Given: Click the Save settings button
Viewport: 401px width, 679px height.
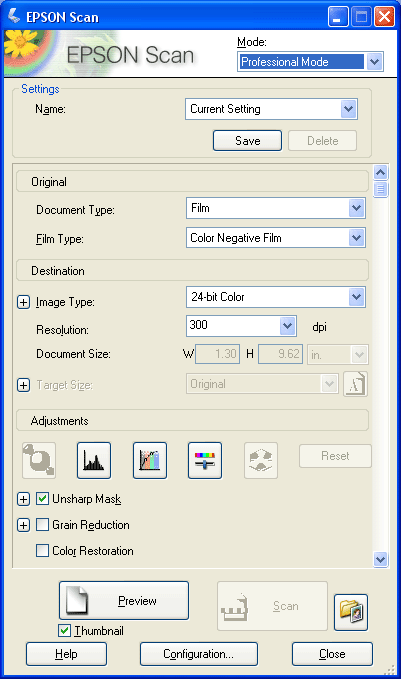Looking at the screenshot, I should click(247, 141).
